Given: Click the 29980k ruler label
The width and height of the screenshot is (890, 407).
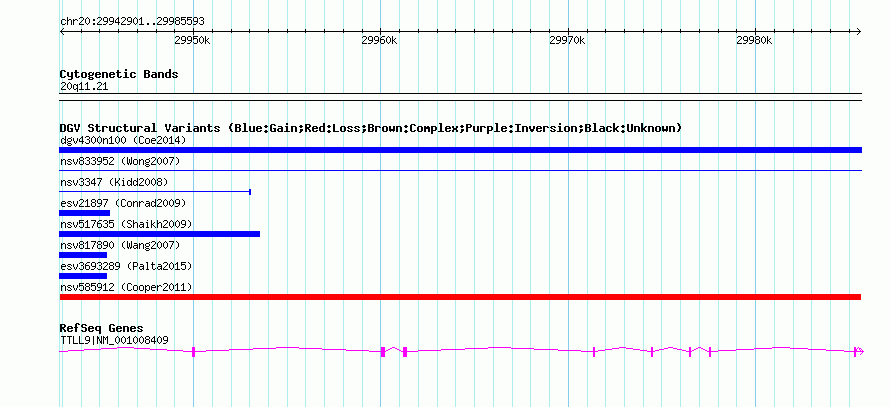Looking at the screenshot, I should pyautogui.click(x=754, y=40).
